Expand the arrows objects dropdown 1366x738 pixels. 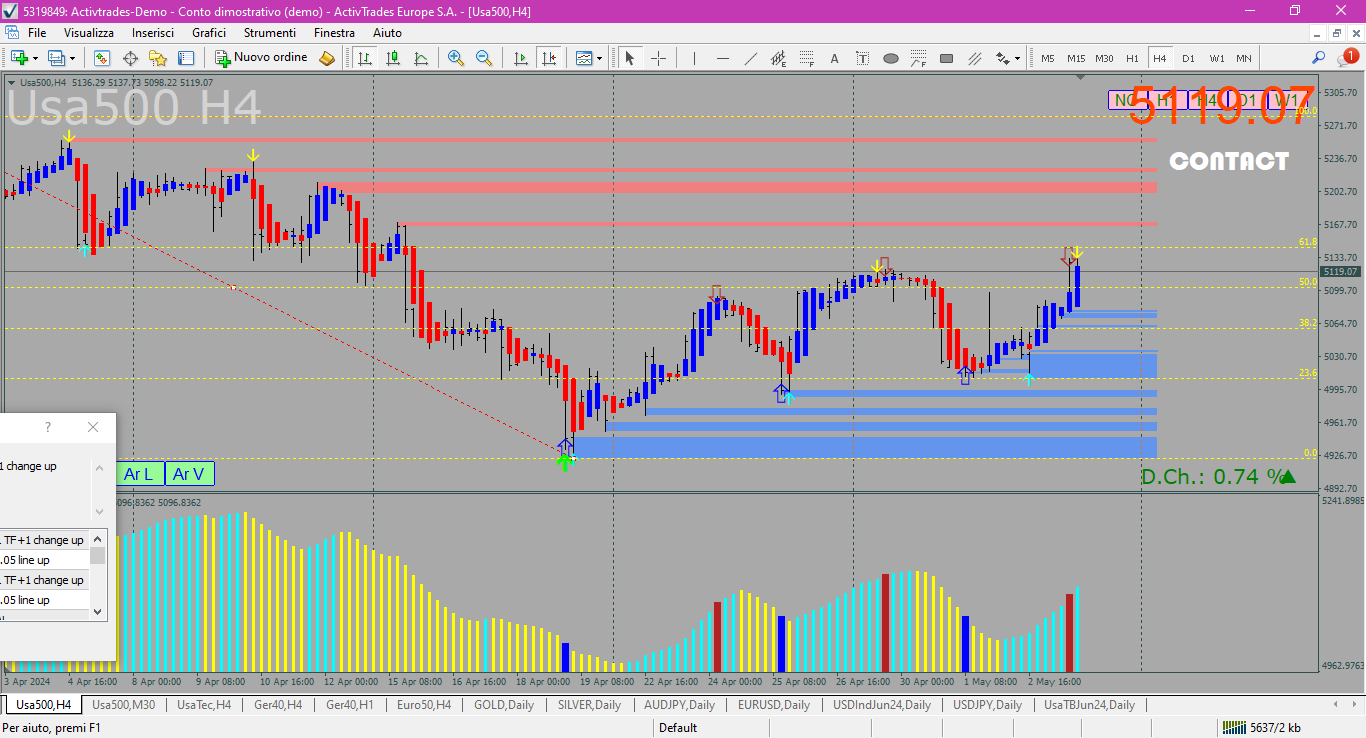(x=1018, y=58)
